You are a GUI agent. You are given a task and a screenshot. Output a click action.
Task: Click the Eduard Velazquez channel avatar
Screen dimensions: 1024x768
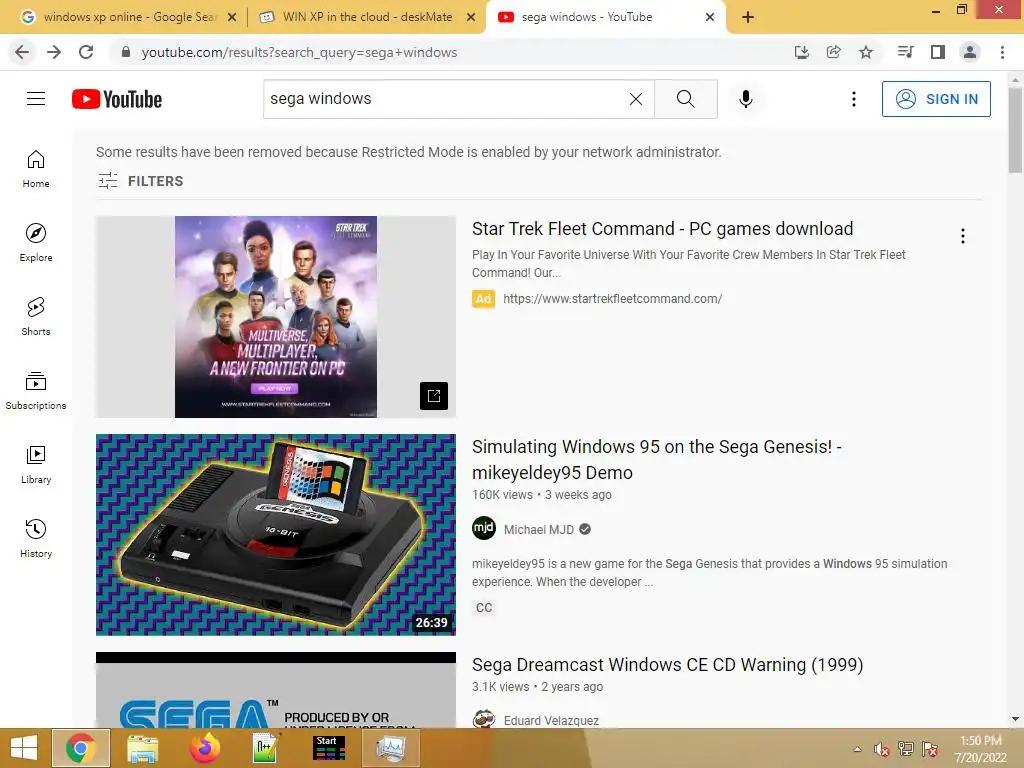484,718
